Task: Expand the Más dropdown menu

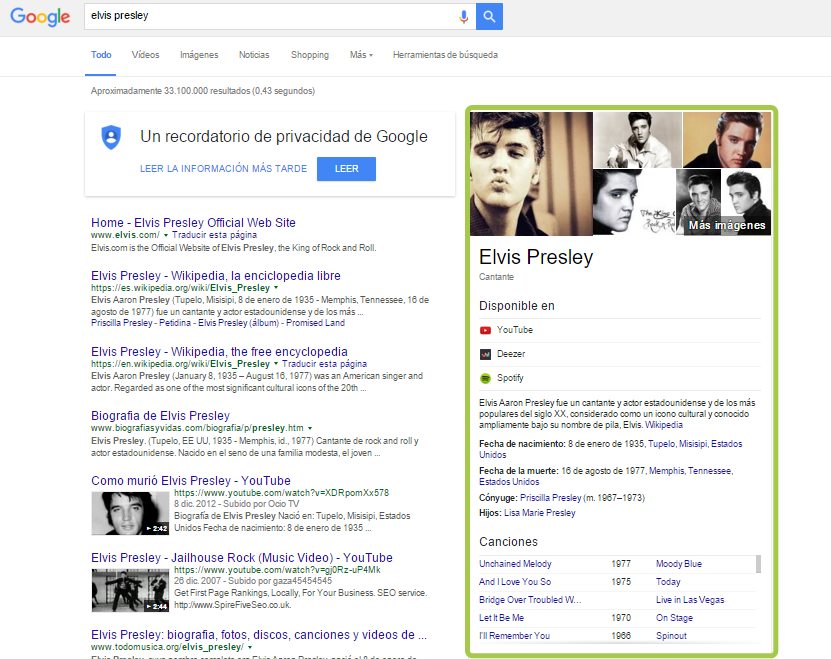Action: pyautogui.click(x=361, y=55)
